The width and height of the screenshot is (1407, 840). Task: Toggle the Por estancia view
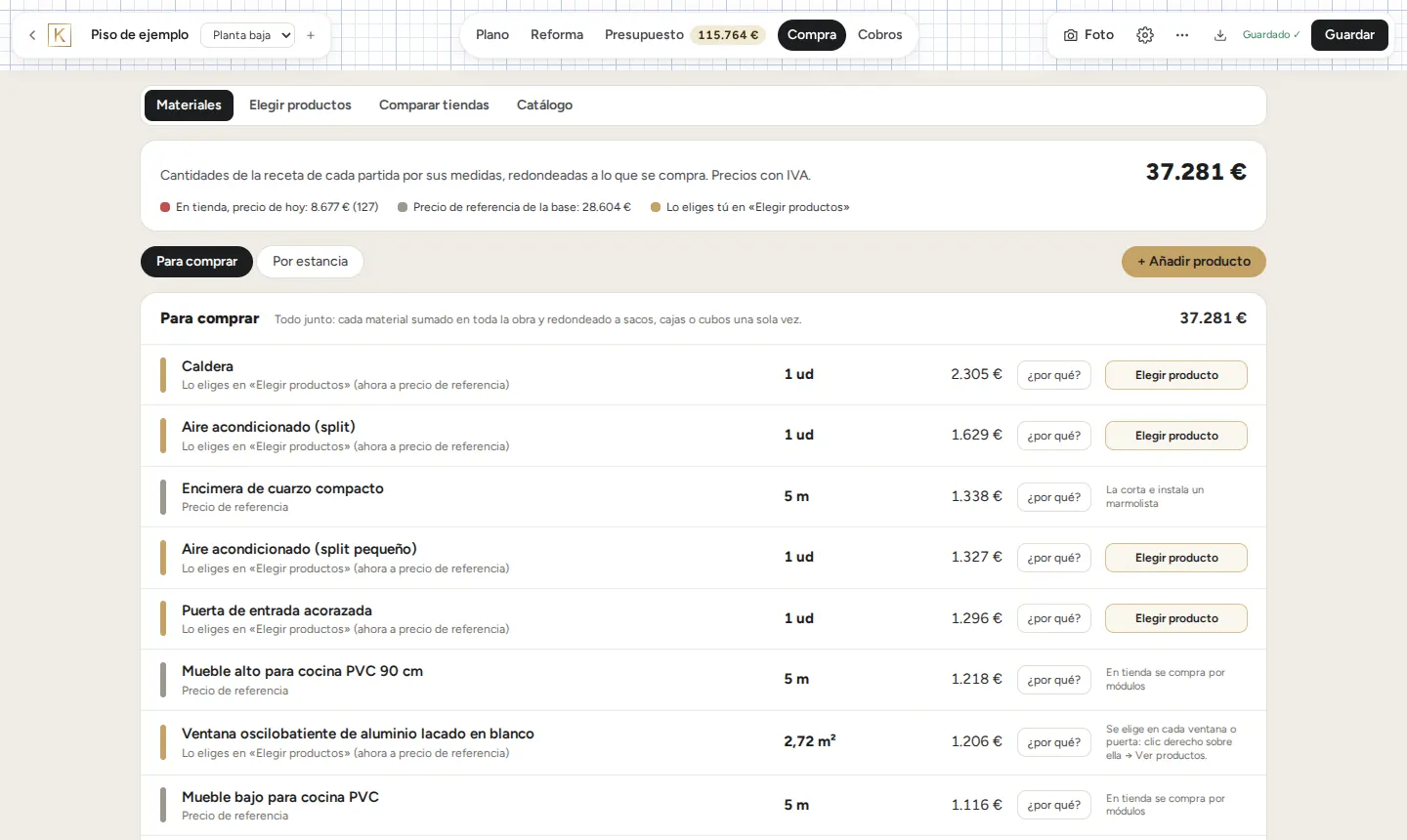(x=310, y=262)
